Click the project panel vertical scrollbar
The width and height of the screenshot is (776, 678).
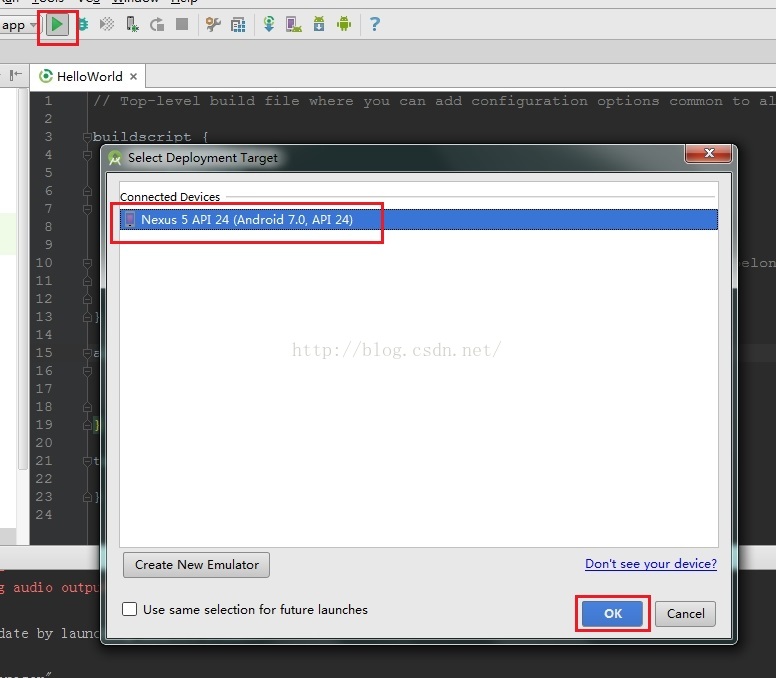coord(22,280)
